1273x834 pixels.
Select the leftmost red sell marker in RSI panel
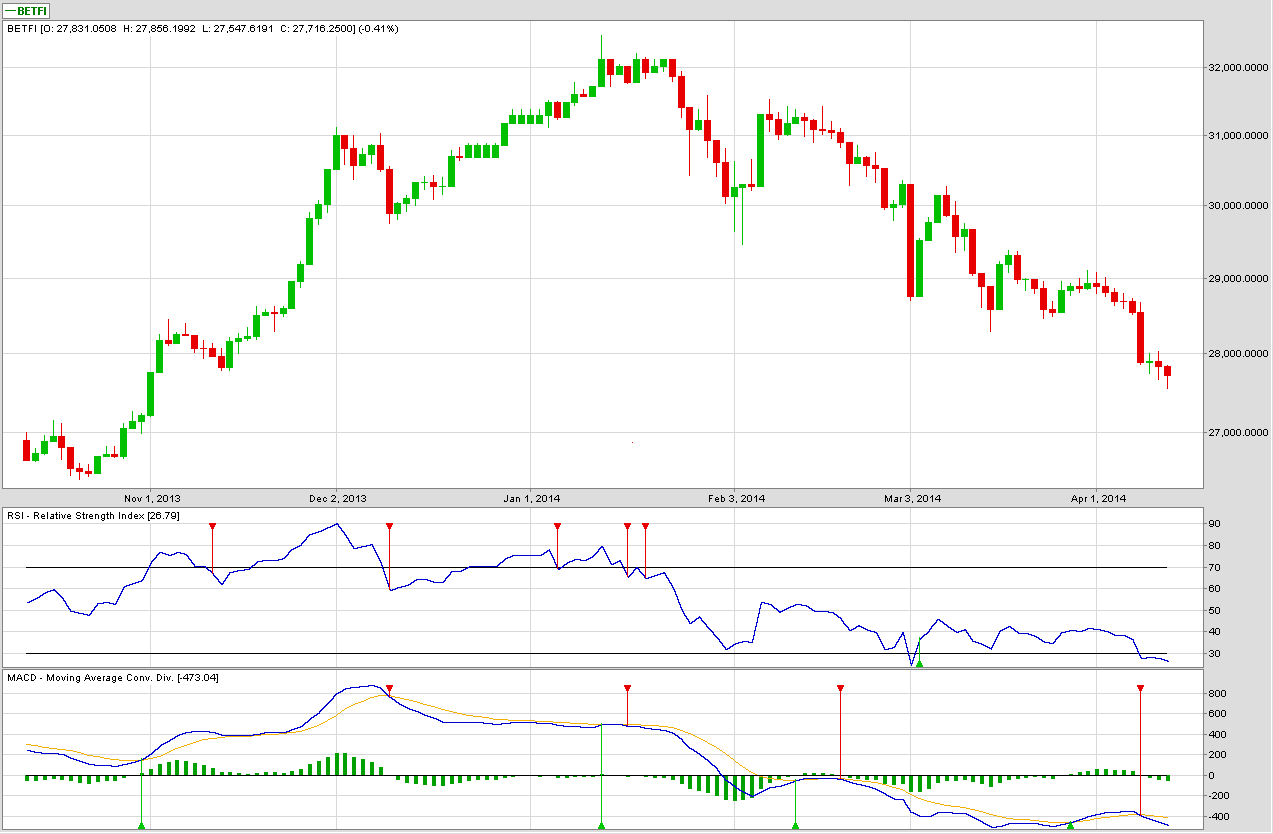(x=212, y=526)
